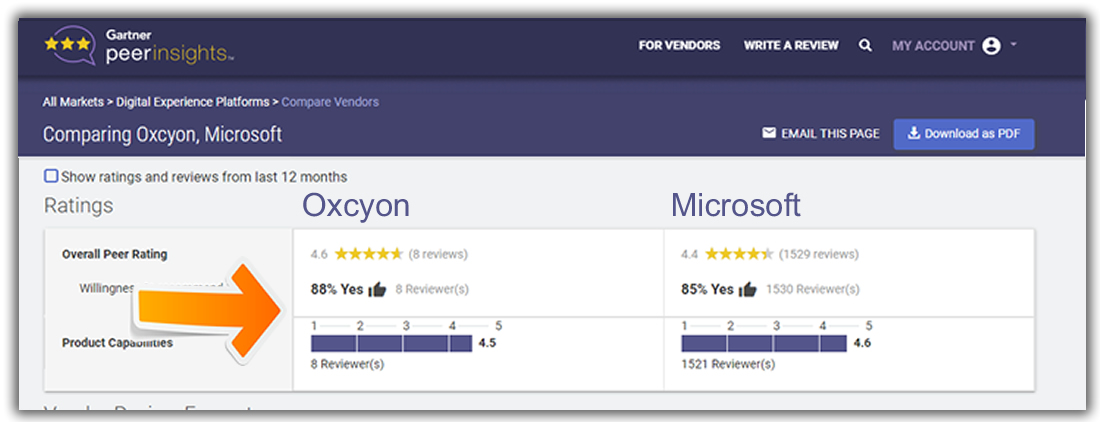Click Oxcyon's product capabilities rating bar
The width and height of the screenshot is (1100, 422).
tap(391, 343)
